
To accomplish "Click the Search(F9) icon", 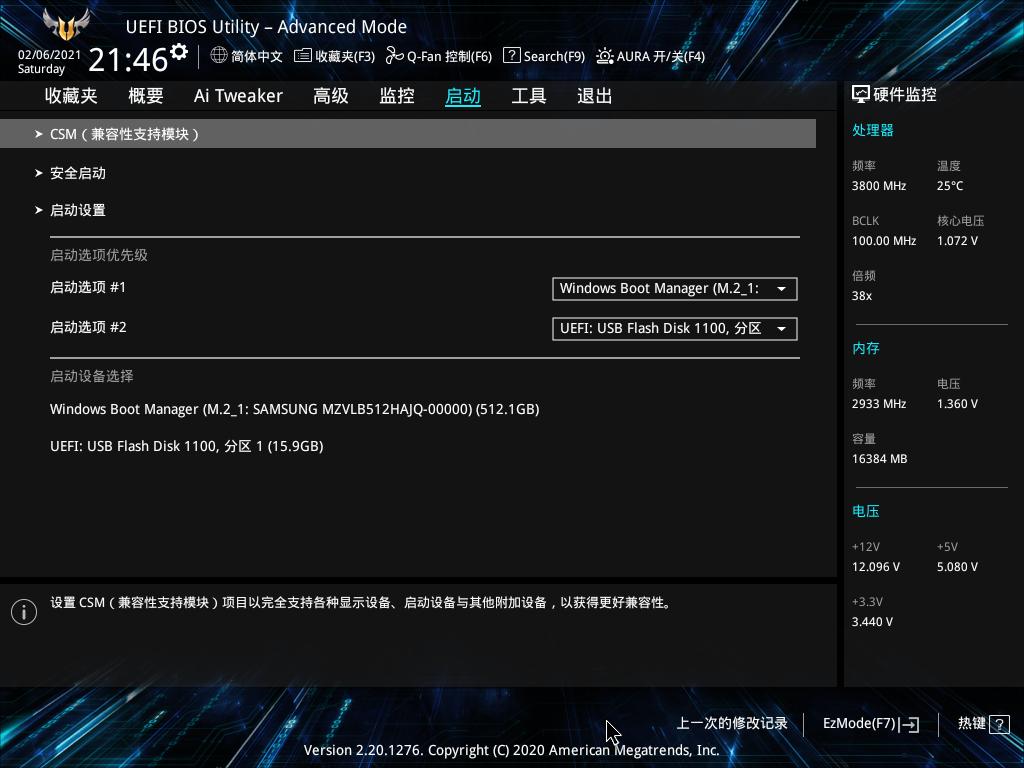I will tap(511, 56).
